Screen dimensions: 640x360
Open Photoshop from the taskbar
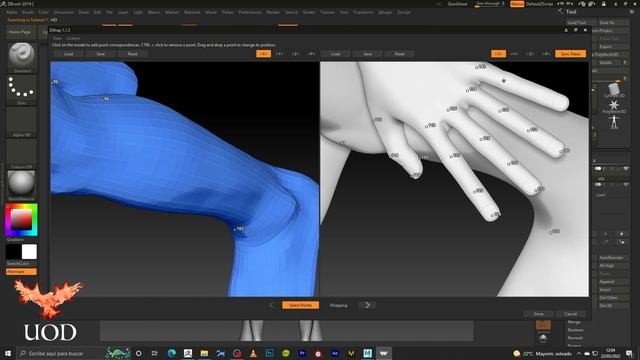269,353
